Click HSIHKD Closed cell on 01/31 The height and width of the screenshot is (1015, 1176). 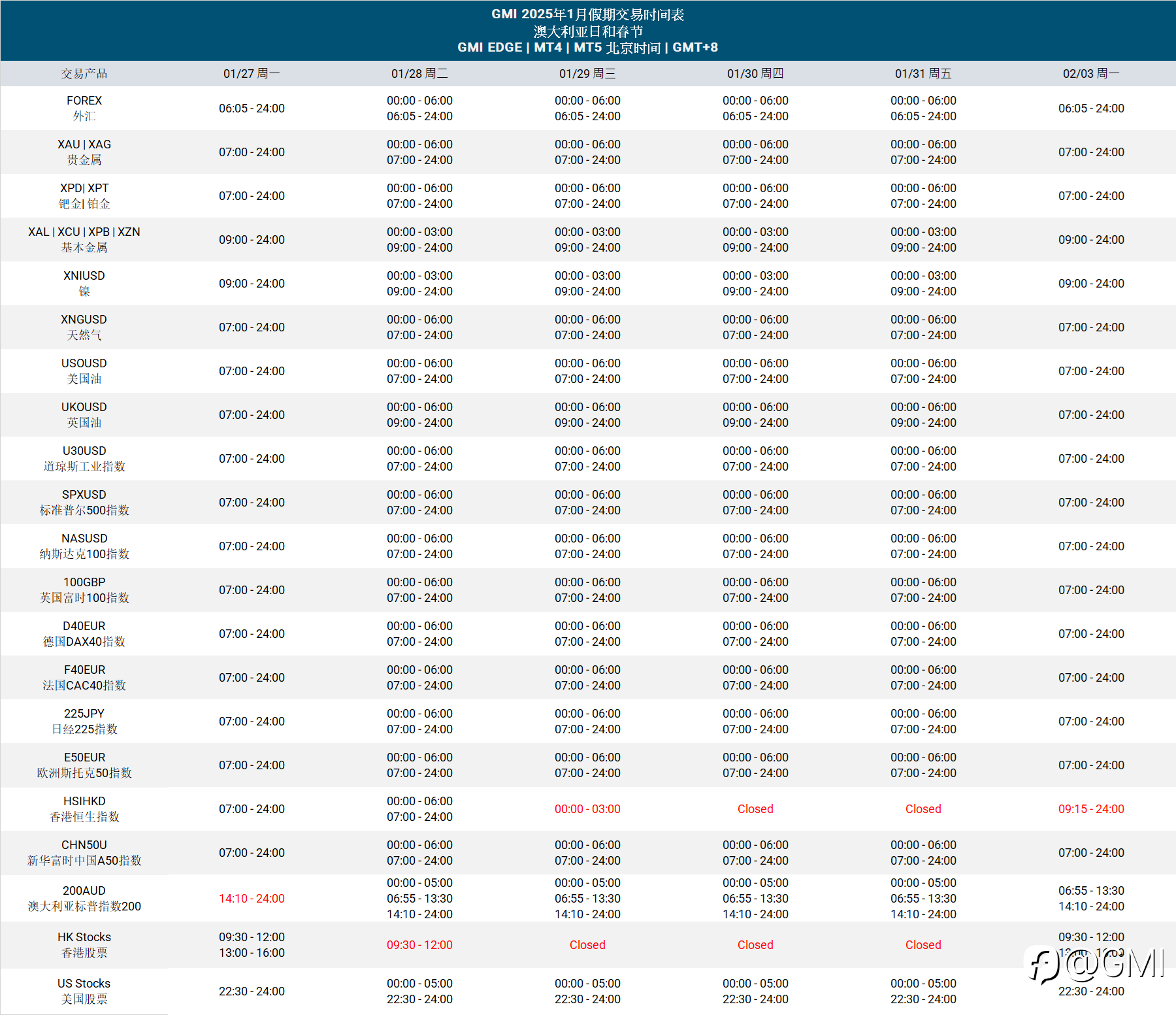923,809
